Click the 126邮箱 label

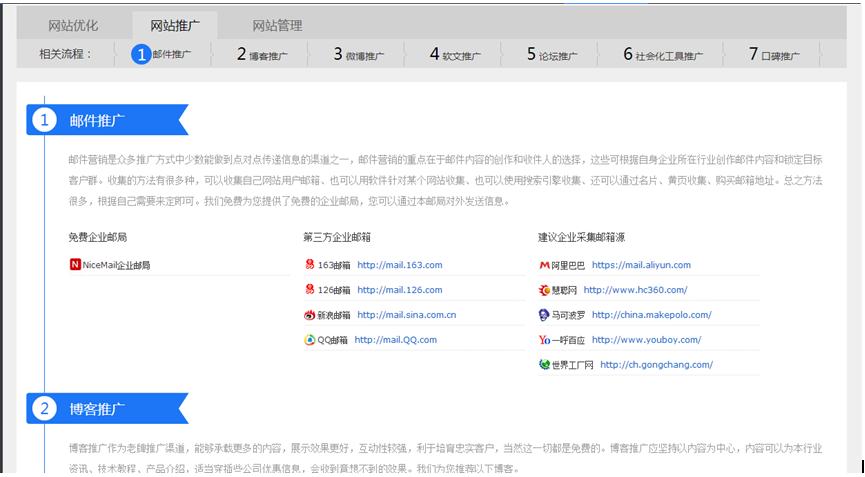click(334, 290)
